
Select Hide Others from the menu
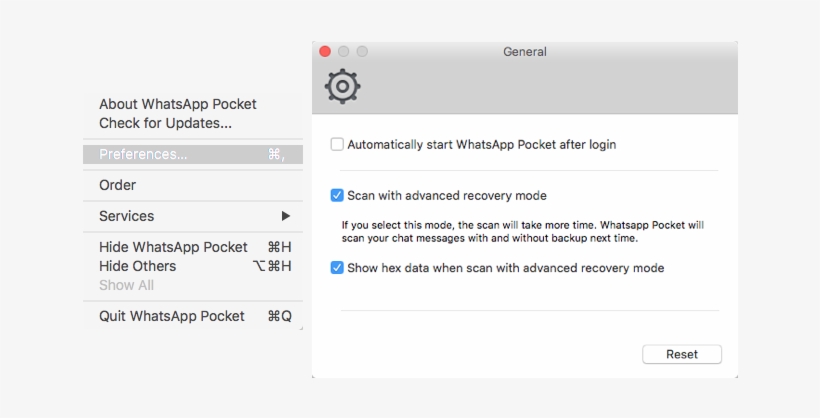[193, 266]
